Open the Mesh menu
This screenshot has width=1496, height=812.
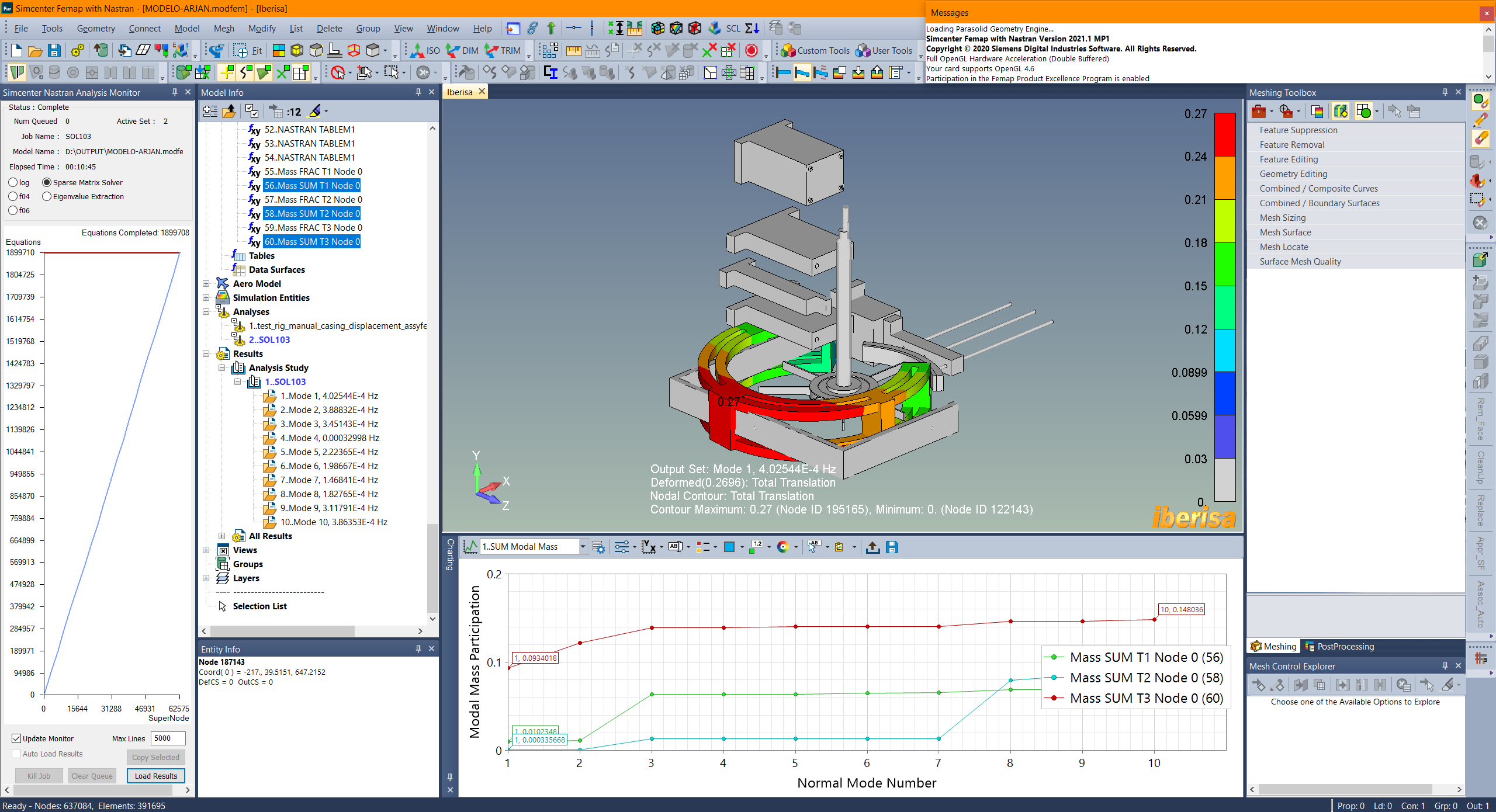(x=224, y=28)
